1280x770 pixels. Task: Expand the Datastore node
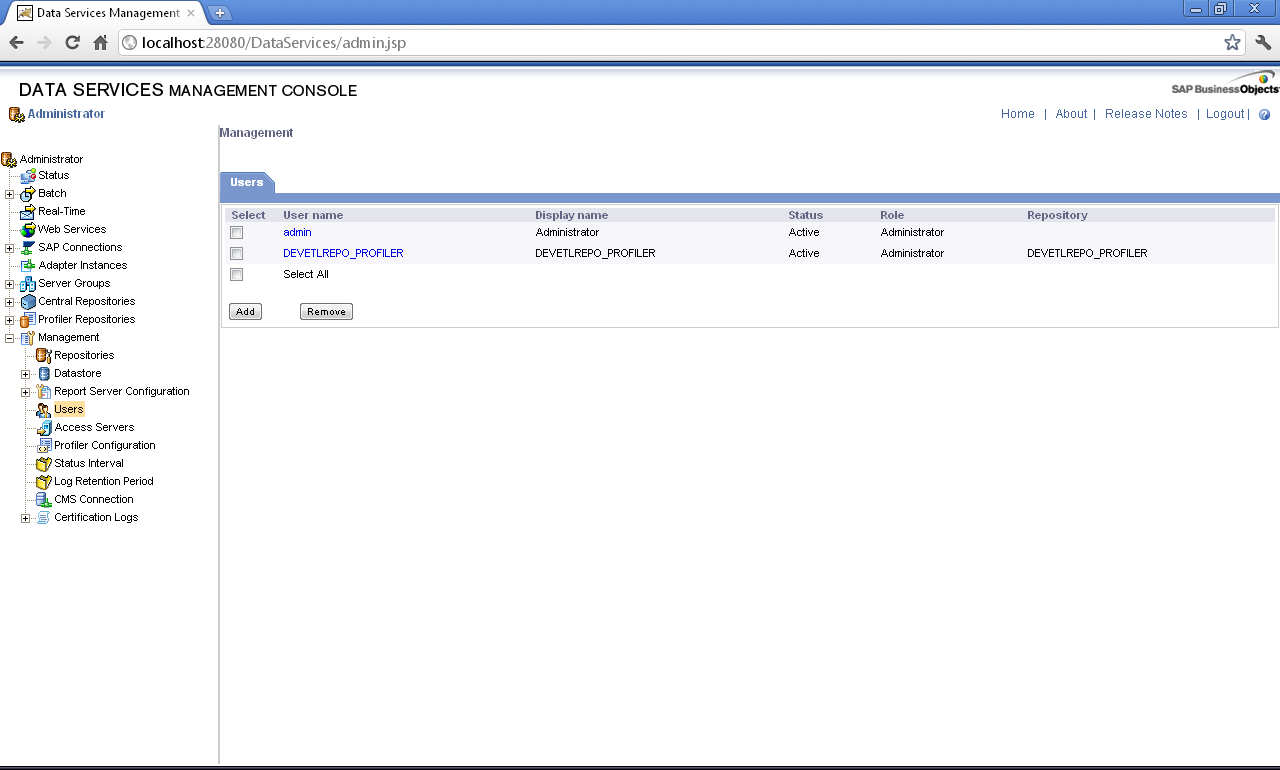coord(25,374)
